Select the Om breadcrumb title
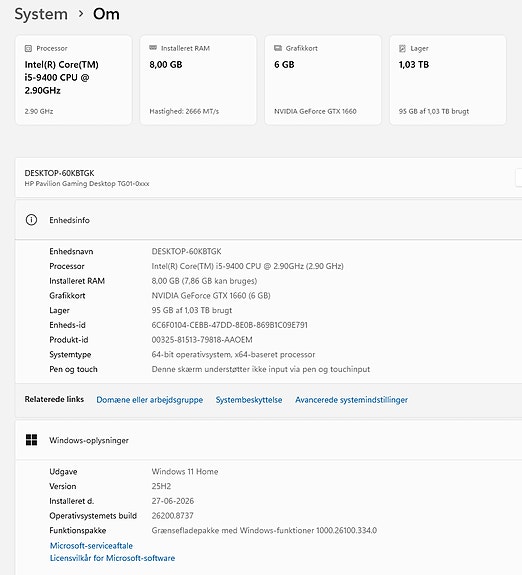Image resolution: width=522 pixels, height=575 pixels. 106,14
